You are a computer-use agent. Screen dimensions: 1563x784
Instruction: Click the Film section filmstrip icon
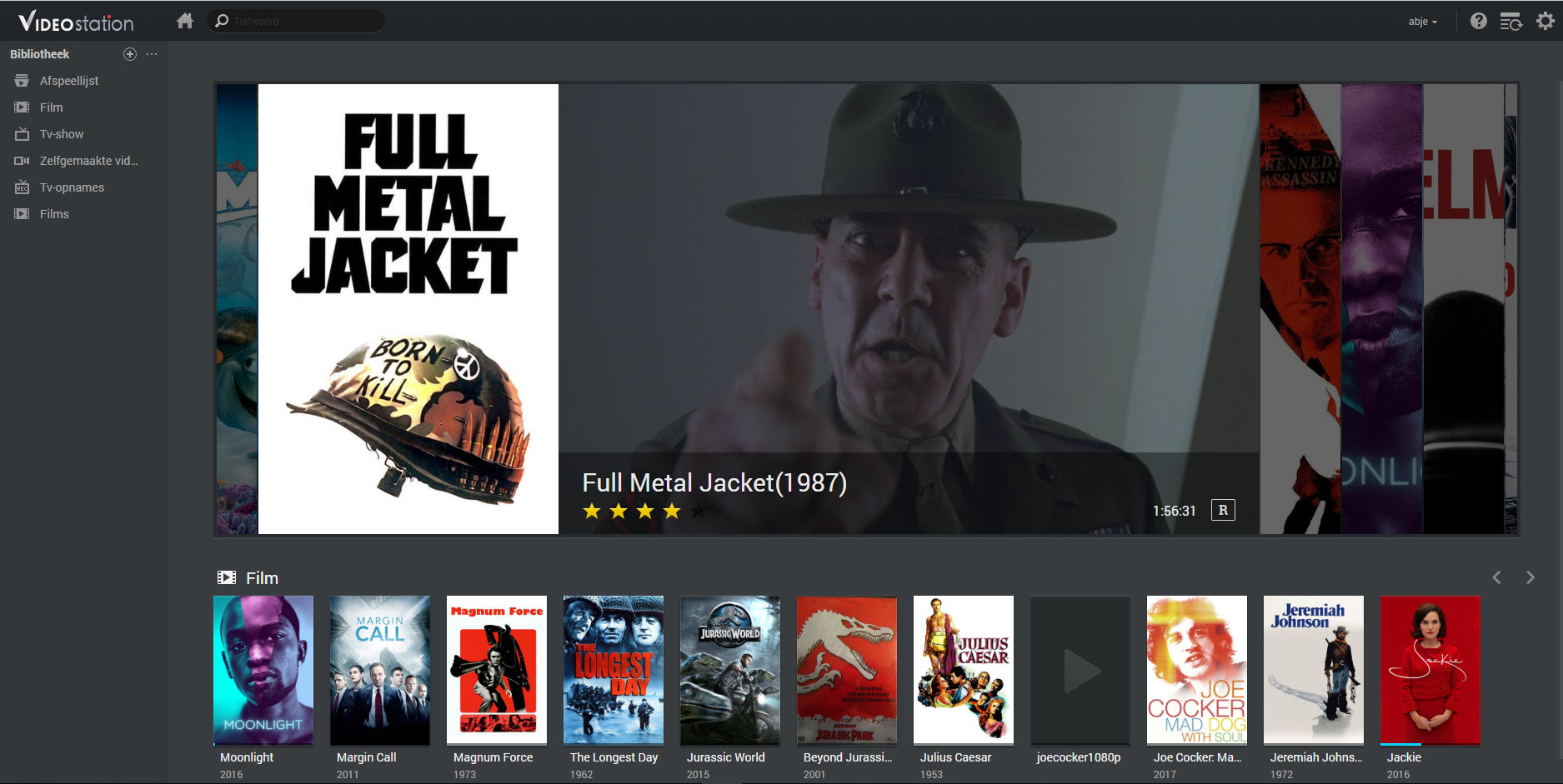point(226,577)
